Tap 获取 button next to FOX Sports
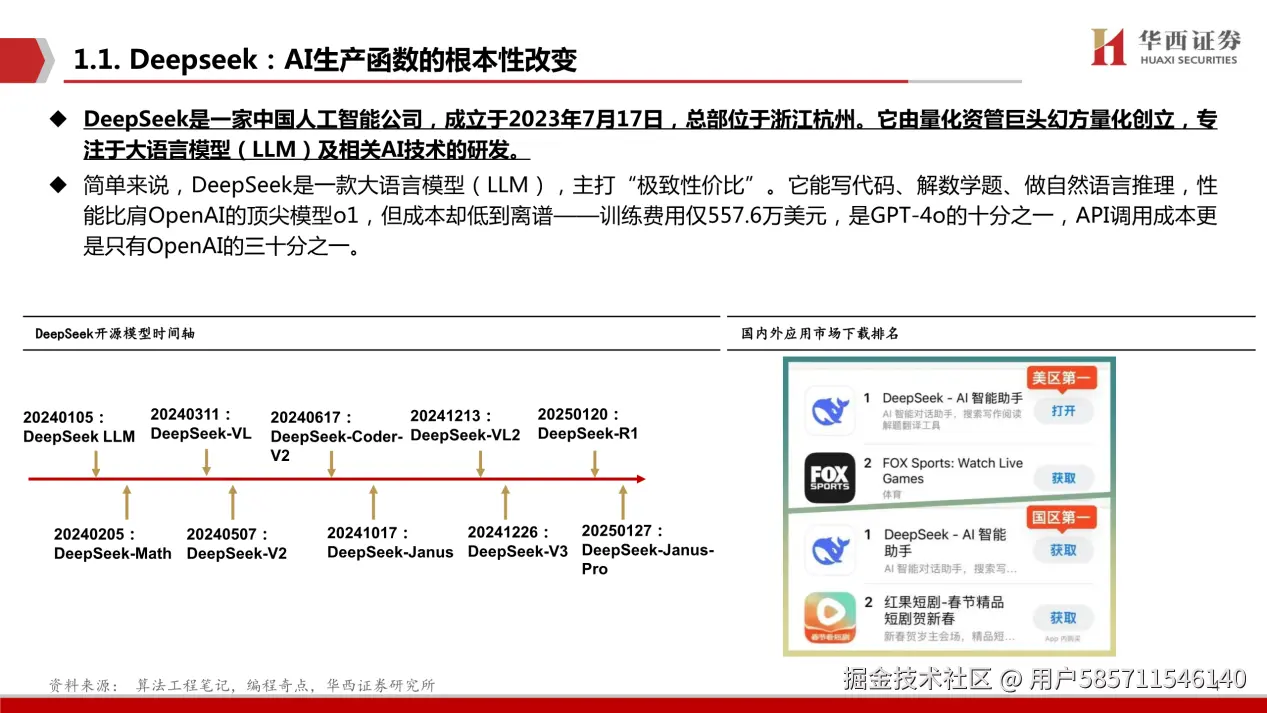This screenshot has width=1267, height=713. [1063, 478]
